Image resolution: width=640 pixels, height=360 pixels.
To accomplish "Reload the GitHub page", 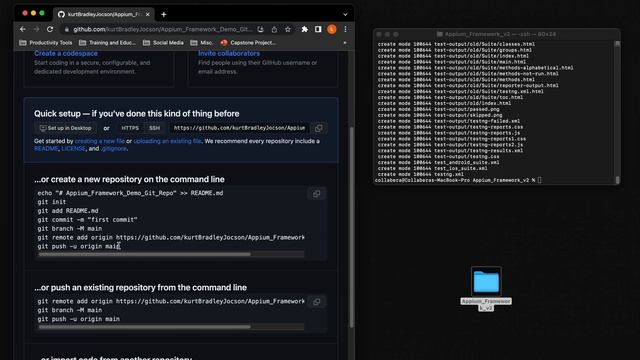I will pyautogui.click(x=50, y=29).
